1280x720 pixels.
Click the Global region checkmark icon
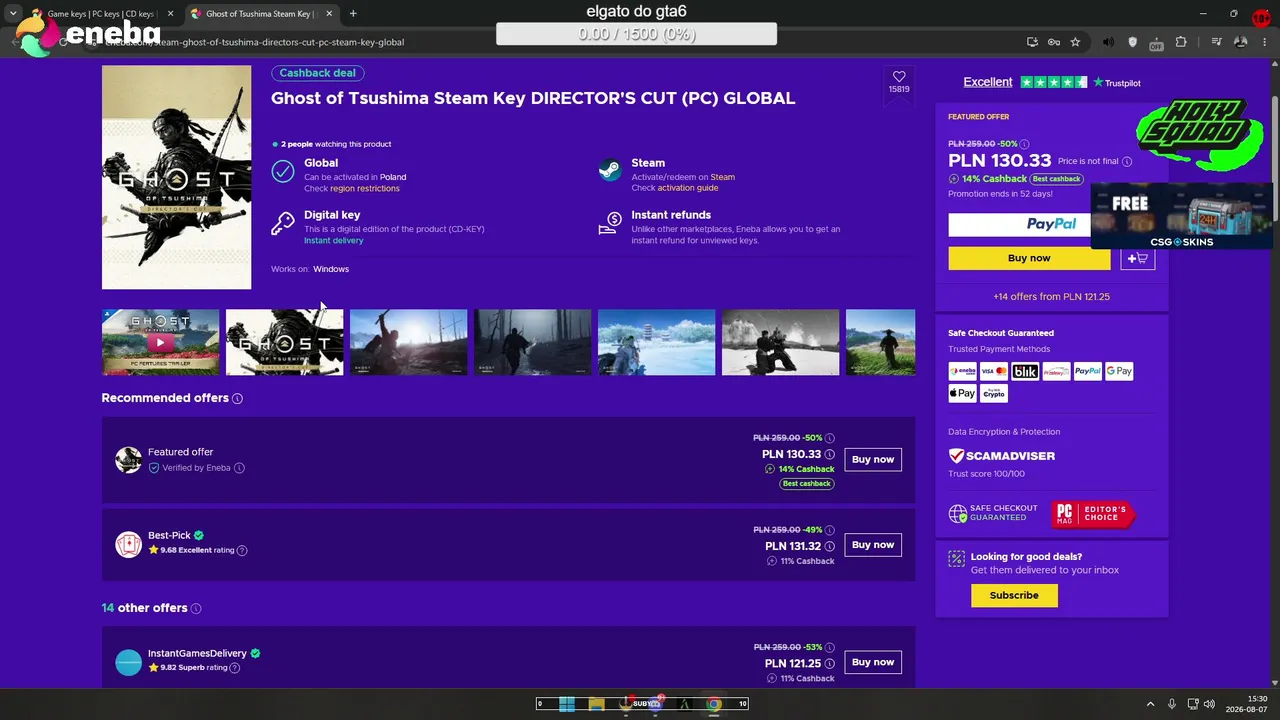point(283,171)
